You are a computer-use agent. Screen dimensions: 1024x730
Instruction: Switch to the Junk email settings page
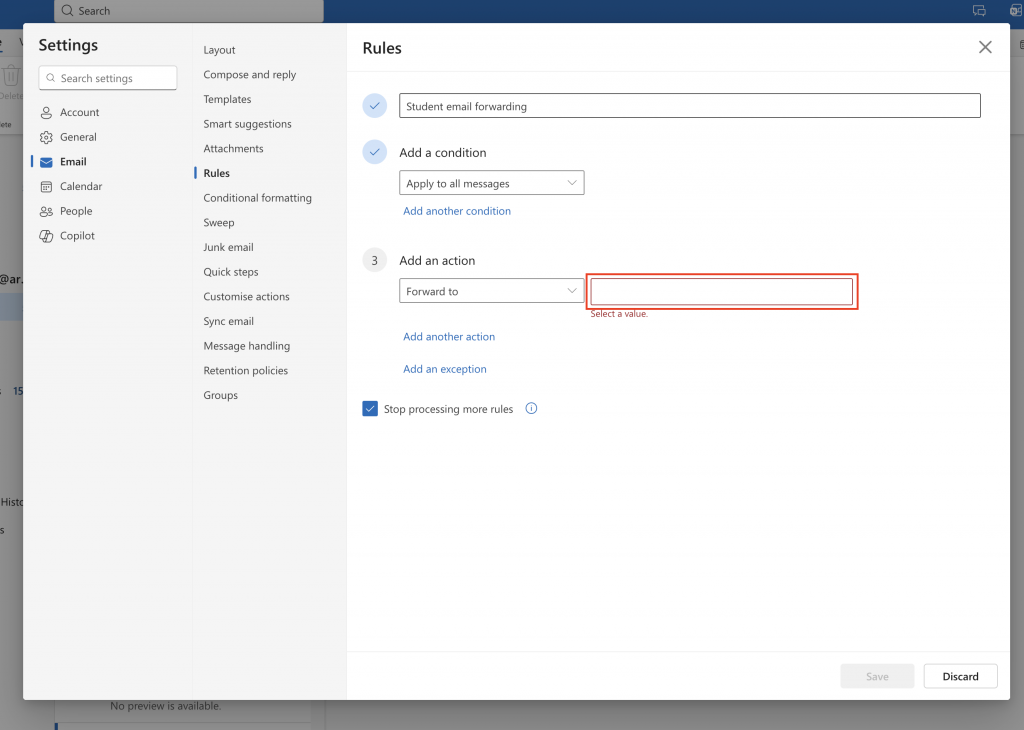(x=228, y=247)
